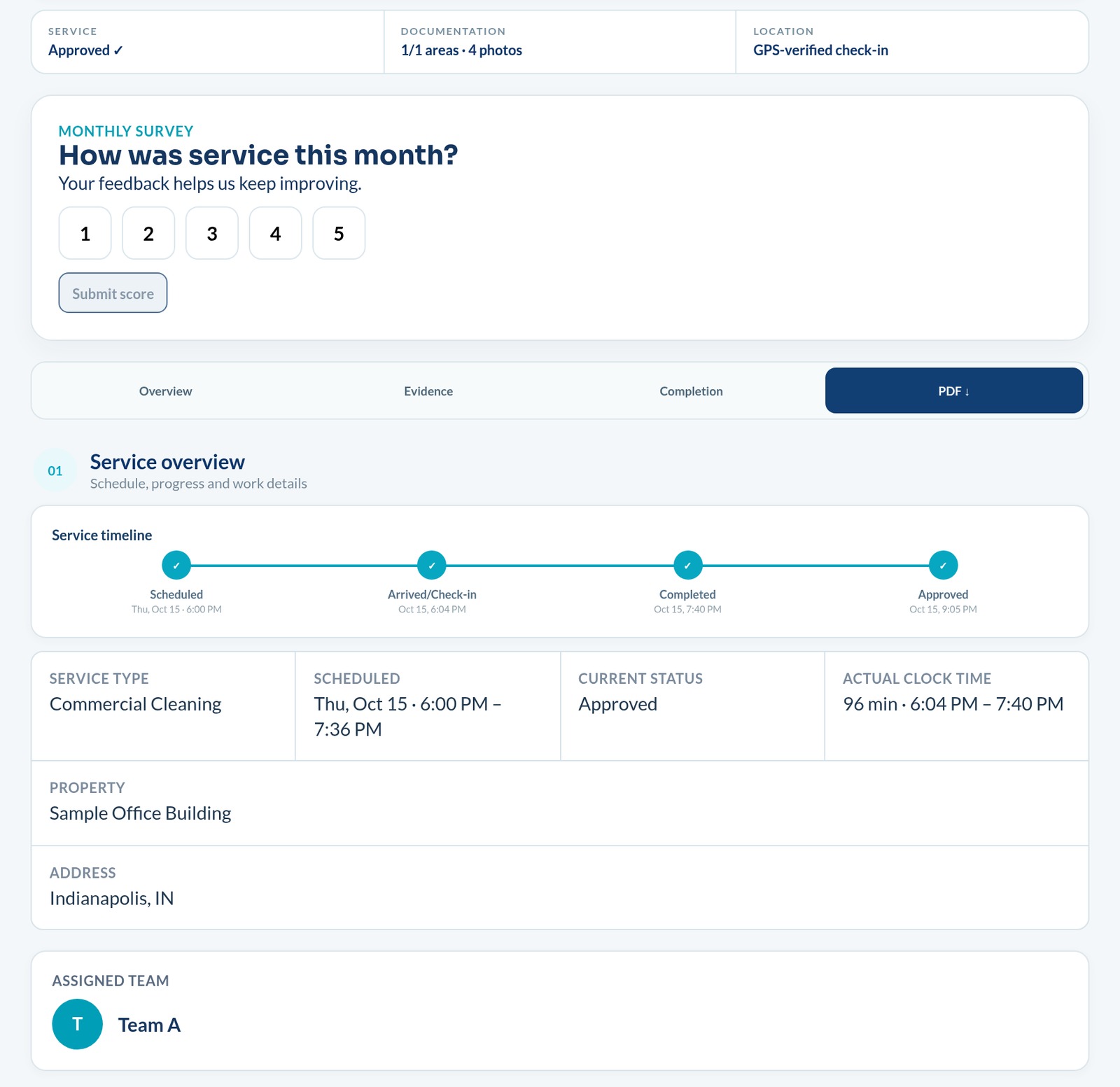The width and height of the screenshot is (1120, 1087).
Task: Click the Submit score button
Action: [113, 293]
